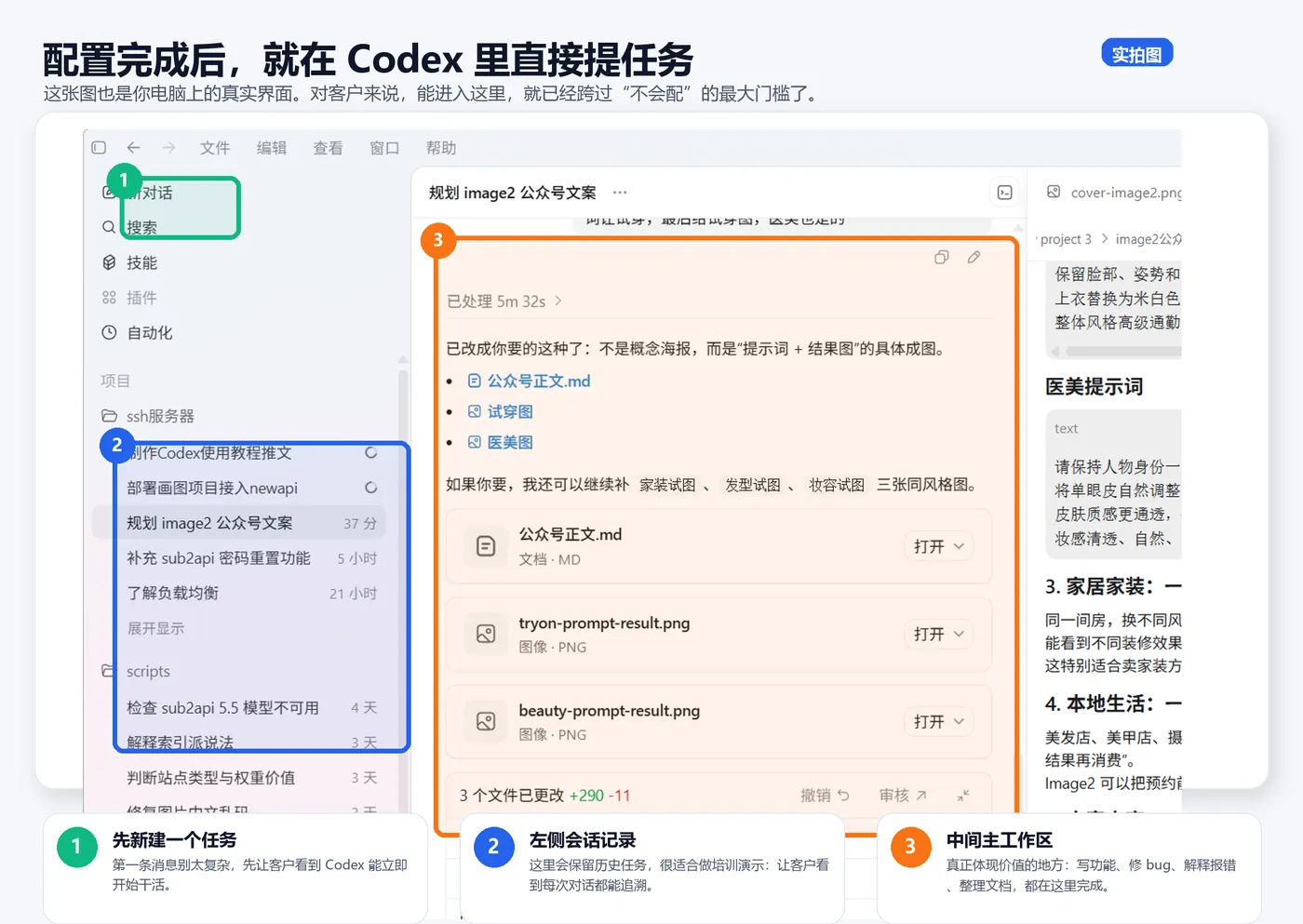Click the pencil edit icon above the reply

(974, 258)
